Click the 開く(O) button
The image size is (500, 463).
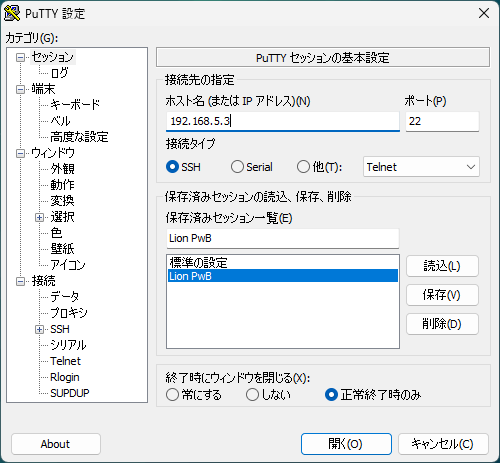click(346, 444)
